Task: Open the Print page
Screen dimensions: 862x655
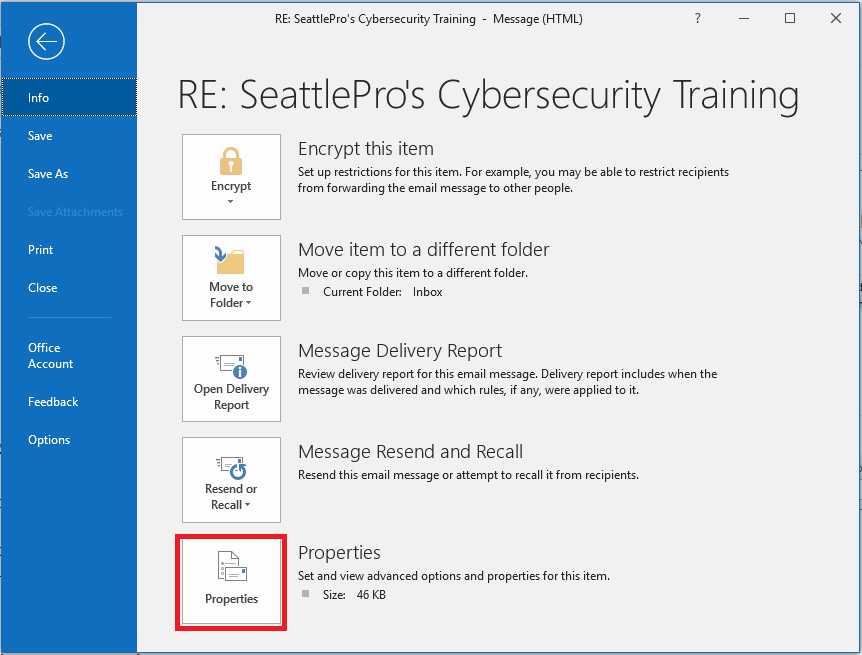Action: (x=69, y=250)
